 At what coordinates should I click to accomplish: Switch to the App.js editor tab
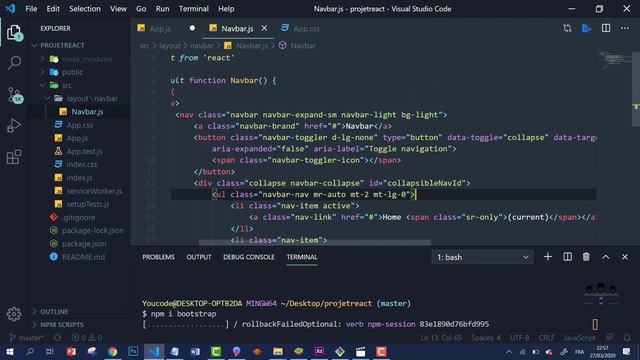coord(160,29)
